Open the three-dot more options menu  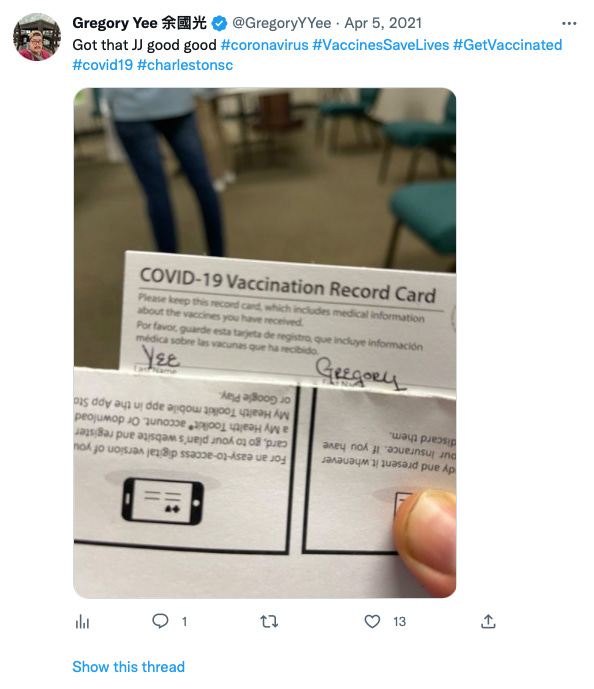pyautogui.click(x=569, y=23)
